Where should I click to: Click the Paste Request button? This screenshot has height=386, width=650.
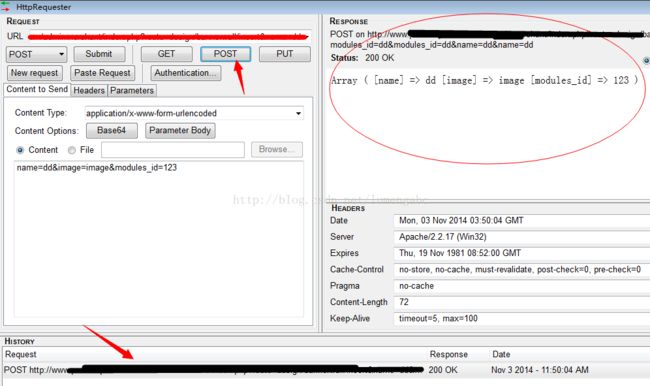(102, 73)
